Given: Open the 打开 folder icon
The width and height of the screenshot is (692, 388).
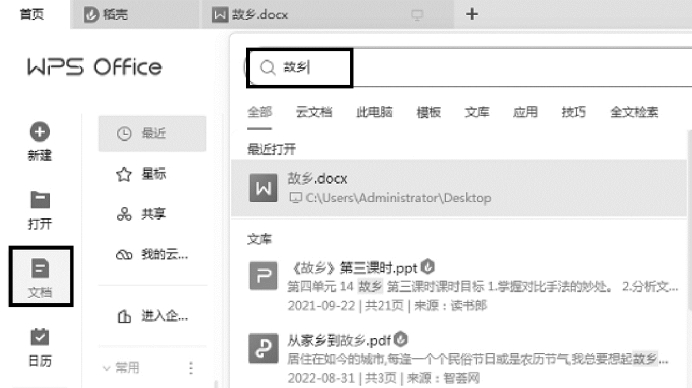Looking at the screenshot, I should (x=40, y=200).
